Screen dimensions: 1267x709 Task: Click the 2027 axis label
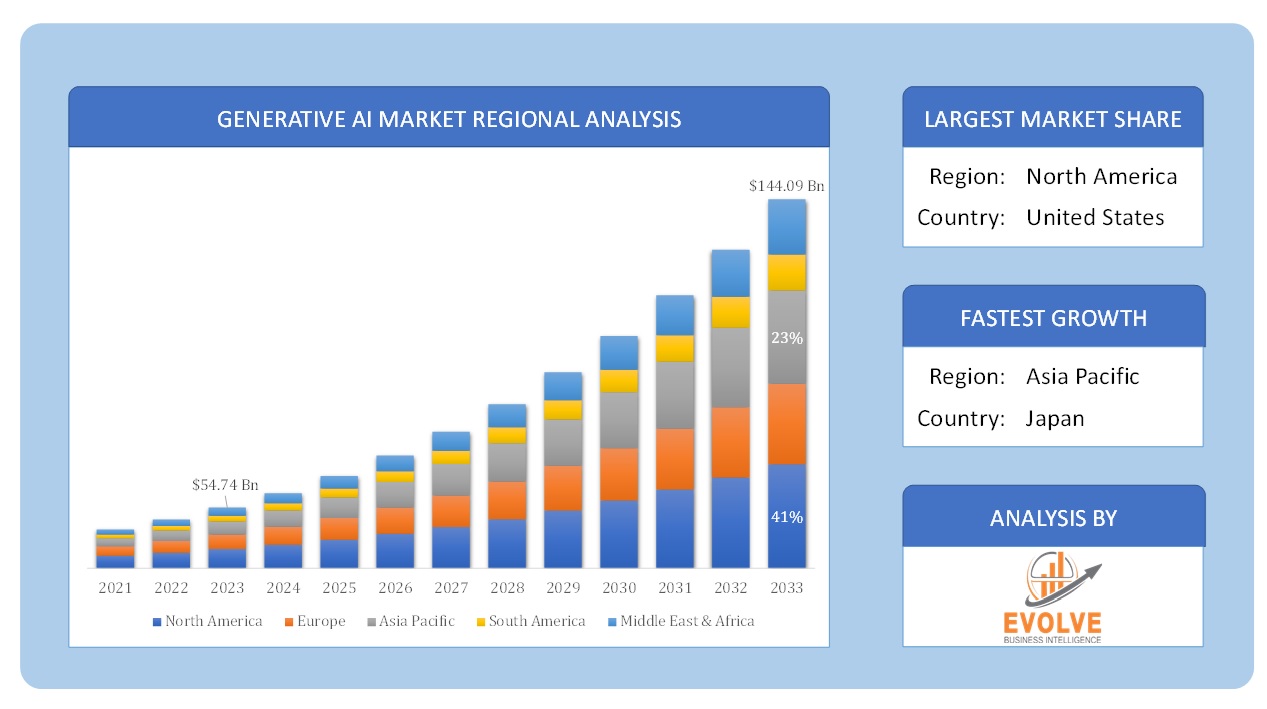point(451,588)
